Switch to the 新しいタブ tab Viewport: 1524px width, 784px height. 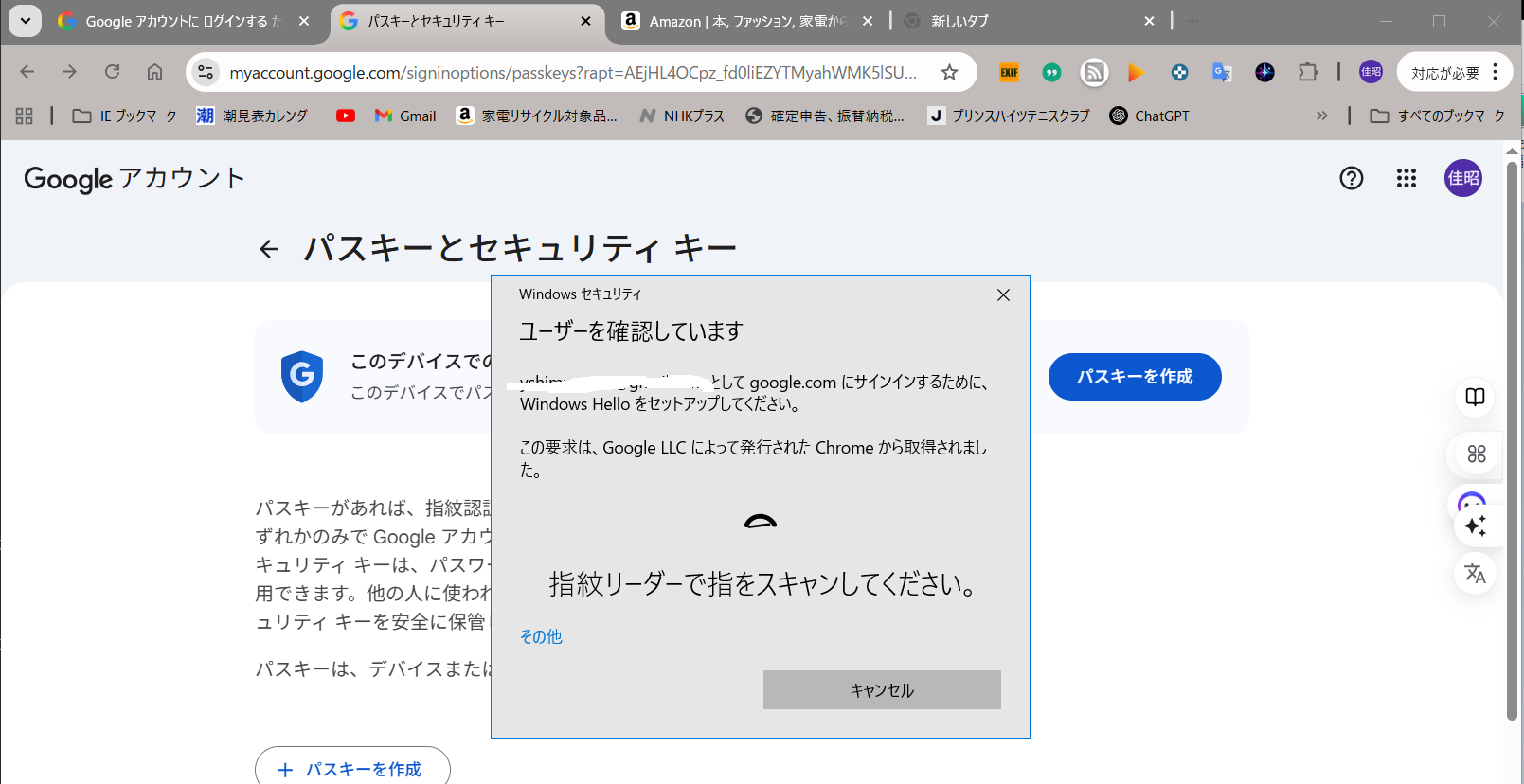tap(1023, 21)
